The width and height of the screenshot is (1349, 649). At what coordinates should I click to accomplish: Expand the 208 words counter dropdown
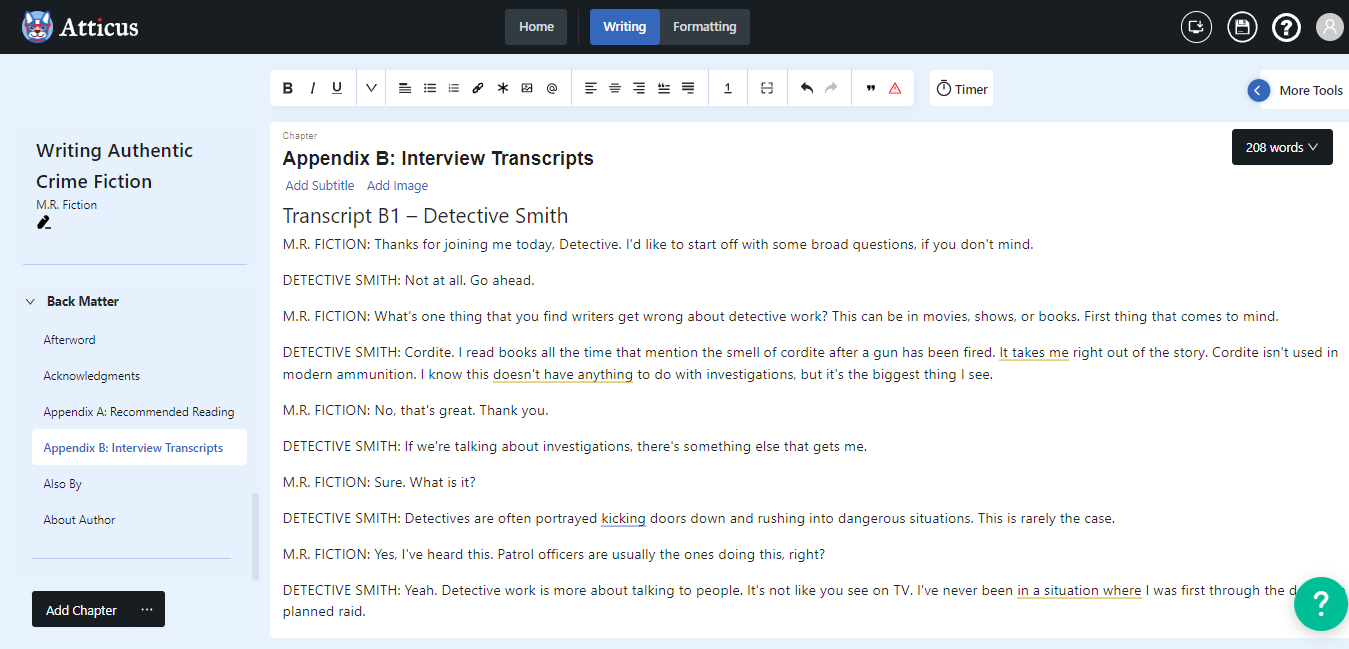tap(1282, 147)
